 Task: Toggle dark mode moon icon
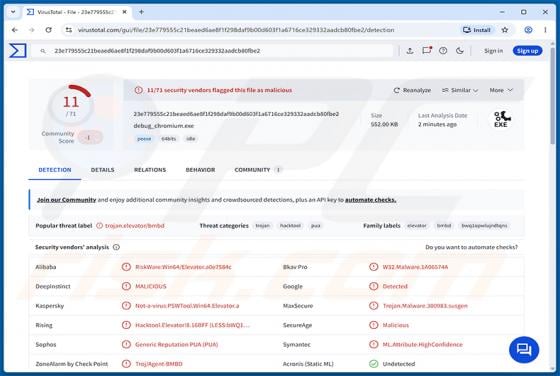[x=460, y=51]
